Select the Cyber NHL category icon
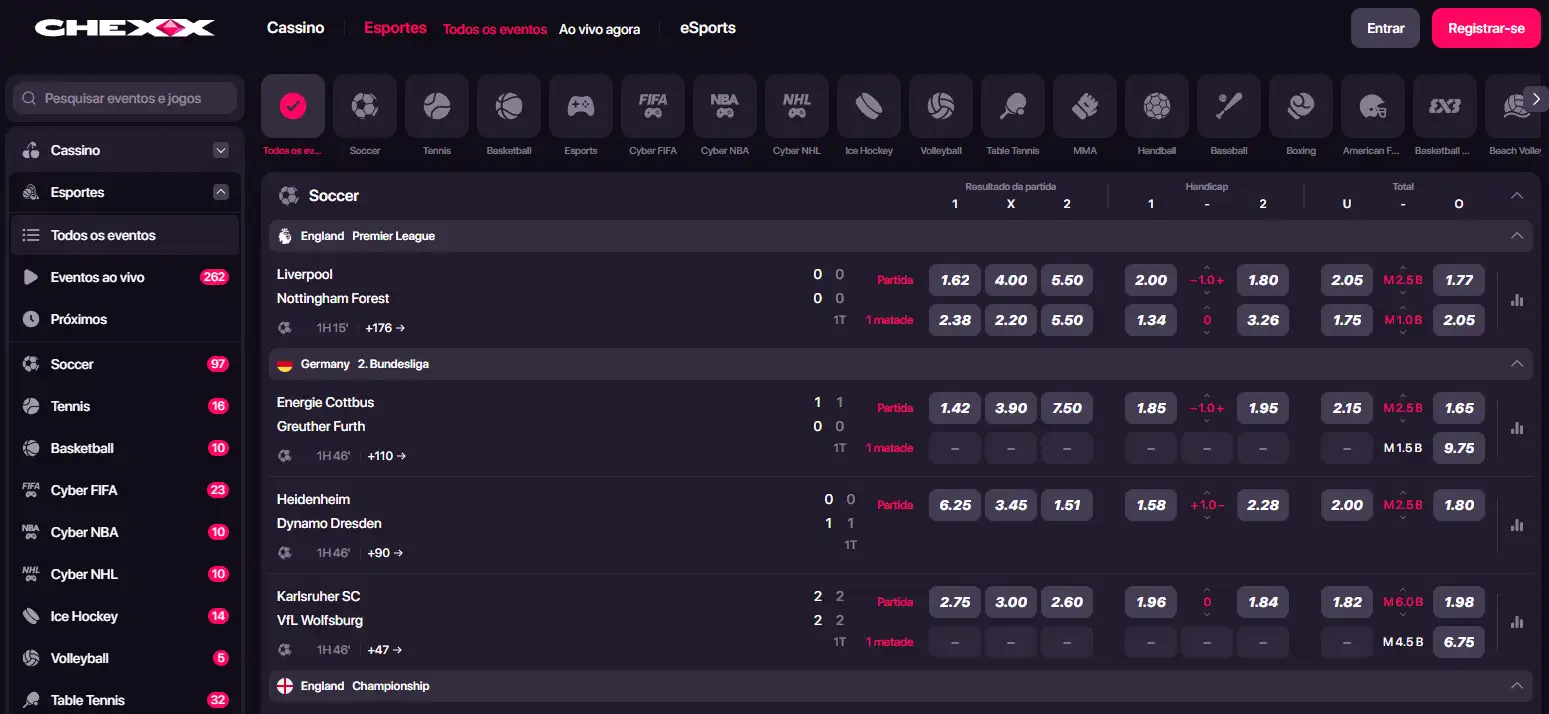 click(797, 106)
